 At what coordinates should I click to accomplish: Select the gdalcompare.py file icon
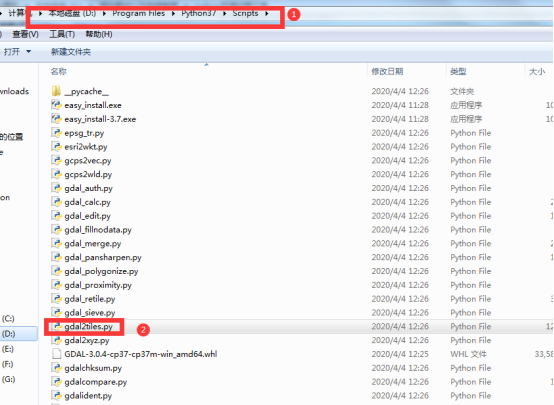click(56, 382)
